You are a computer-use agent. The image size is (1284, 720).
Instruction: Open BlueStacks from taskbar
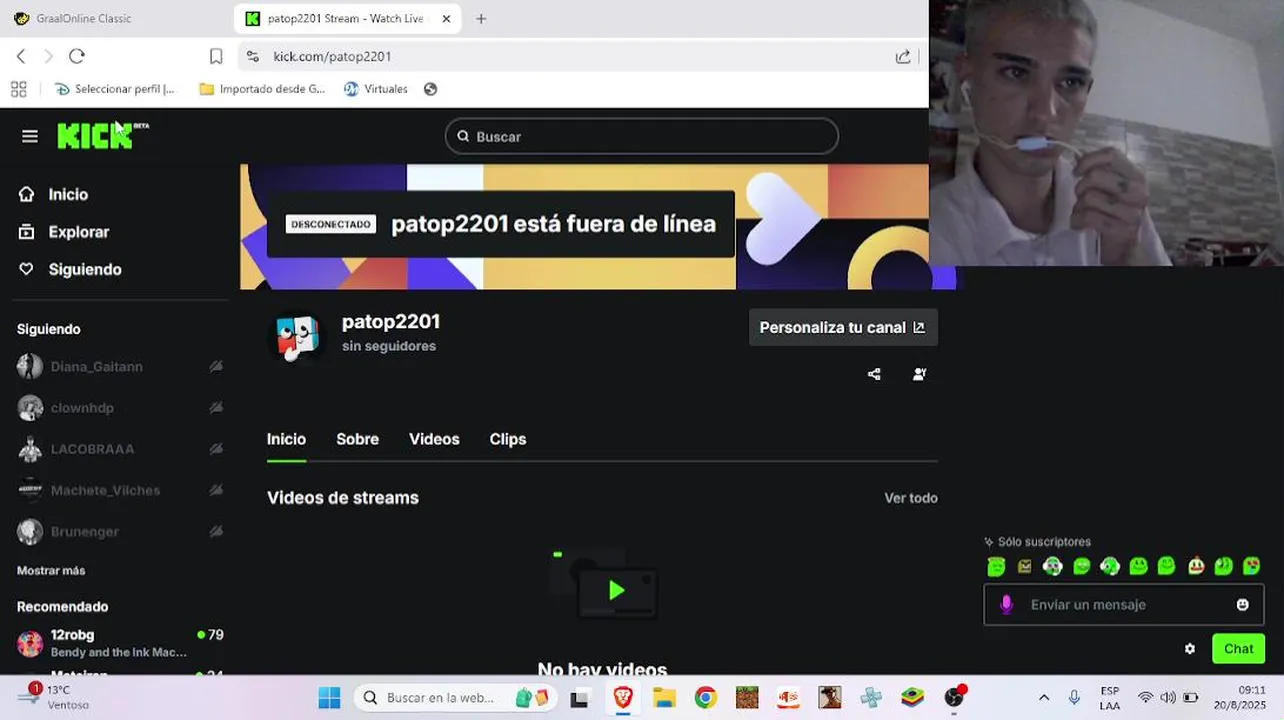tap(912, 698)
